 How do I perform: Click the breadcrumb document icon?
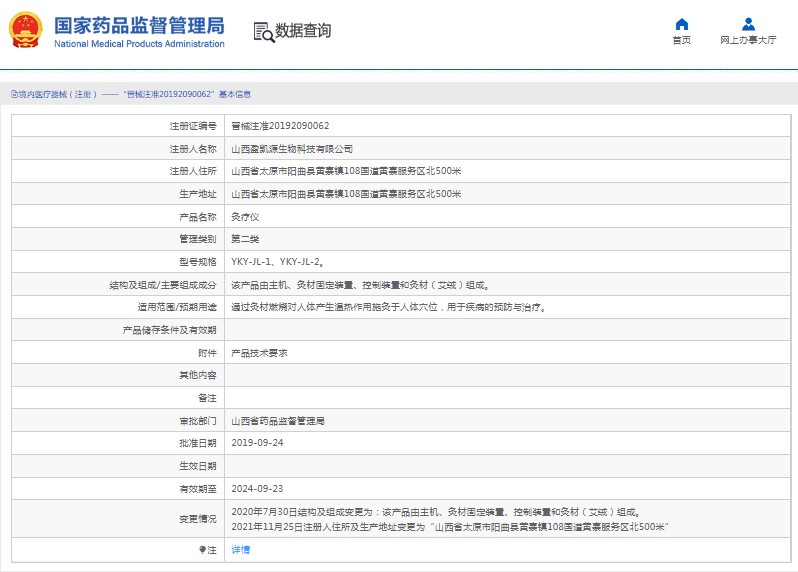point(14,94)
